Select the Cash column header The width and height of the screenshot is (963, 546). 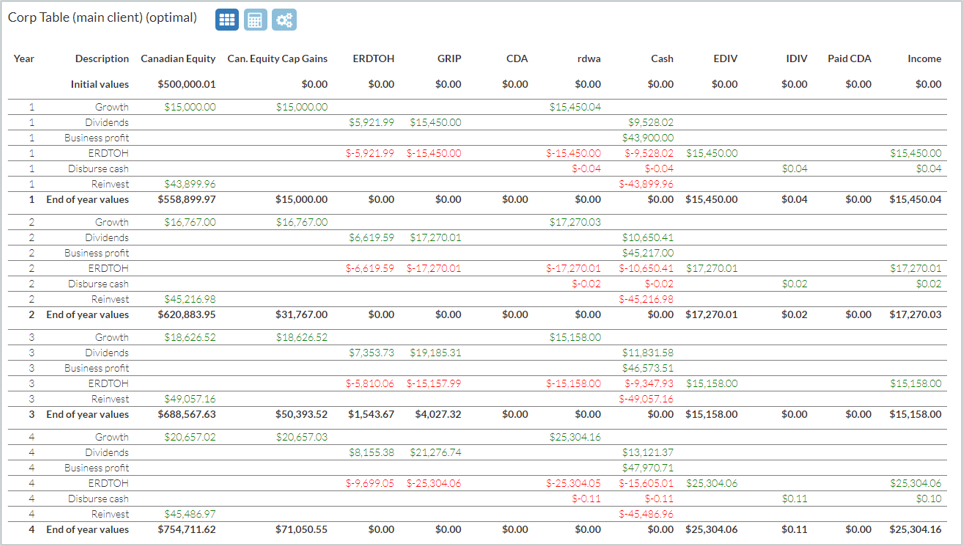[x=662, y=59]
